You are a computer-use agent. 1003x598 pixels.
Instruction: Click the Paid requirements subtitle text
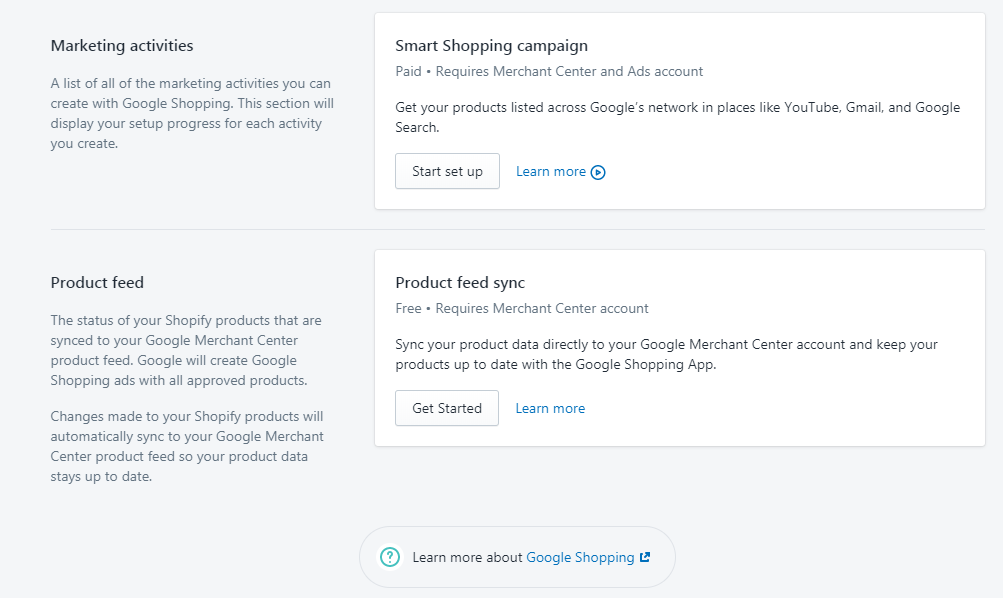pos(549,72)
